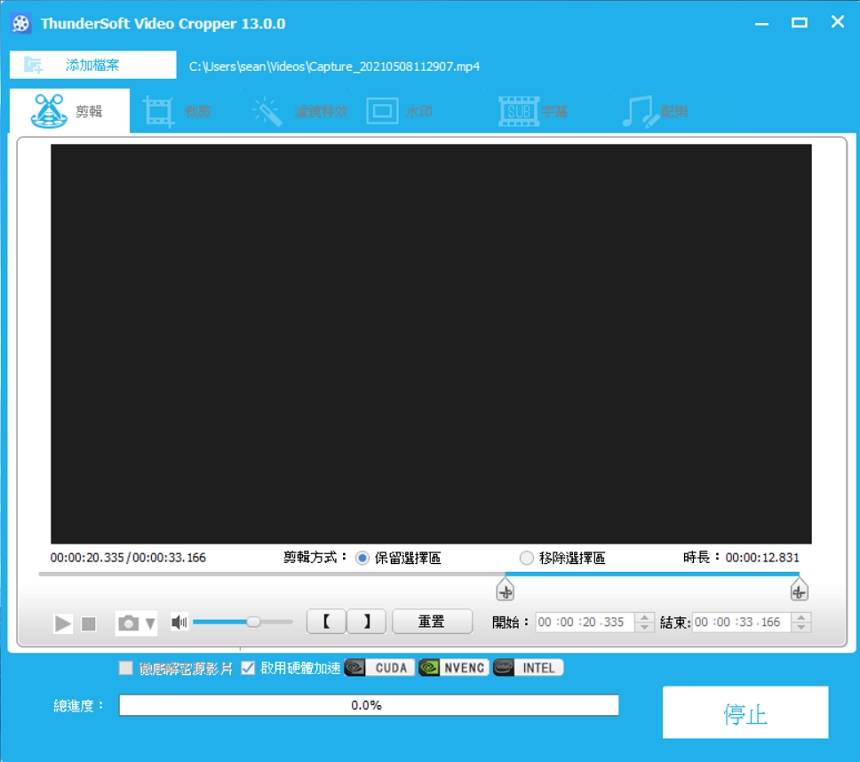Click the 總進度 progress bar showing 0.0%

369,705
